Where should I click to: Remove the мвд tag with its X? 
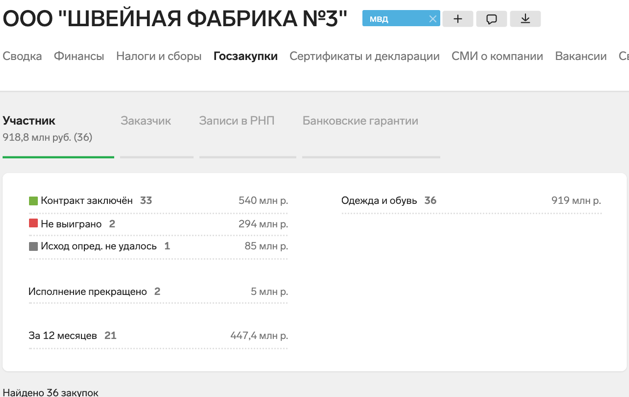pyautogui.click(x=432, y=19)
